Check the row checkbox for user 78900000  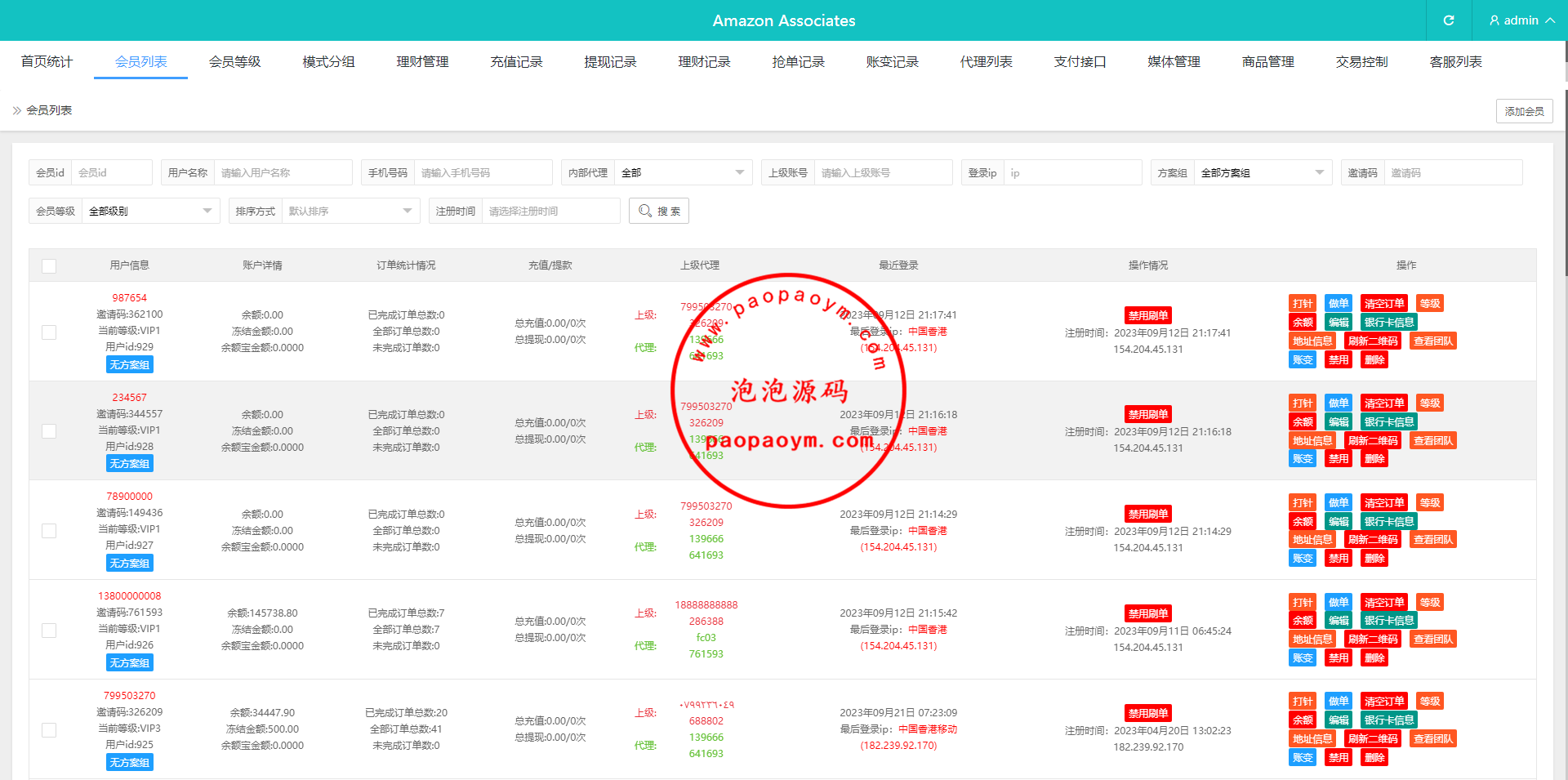[x=49, y=531]
